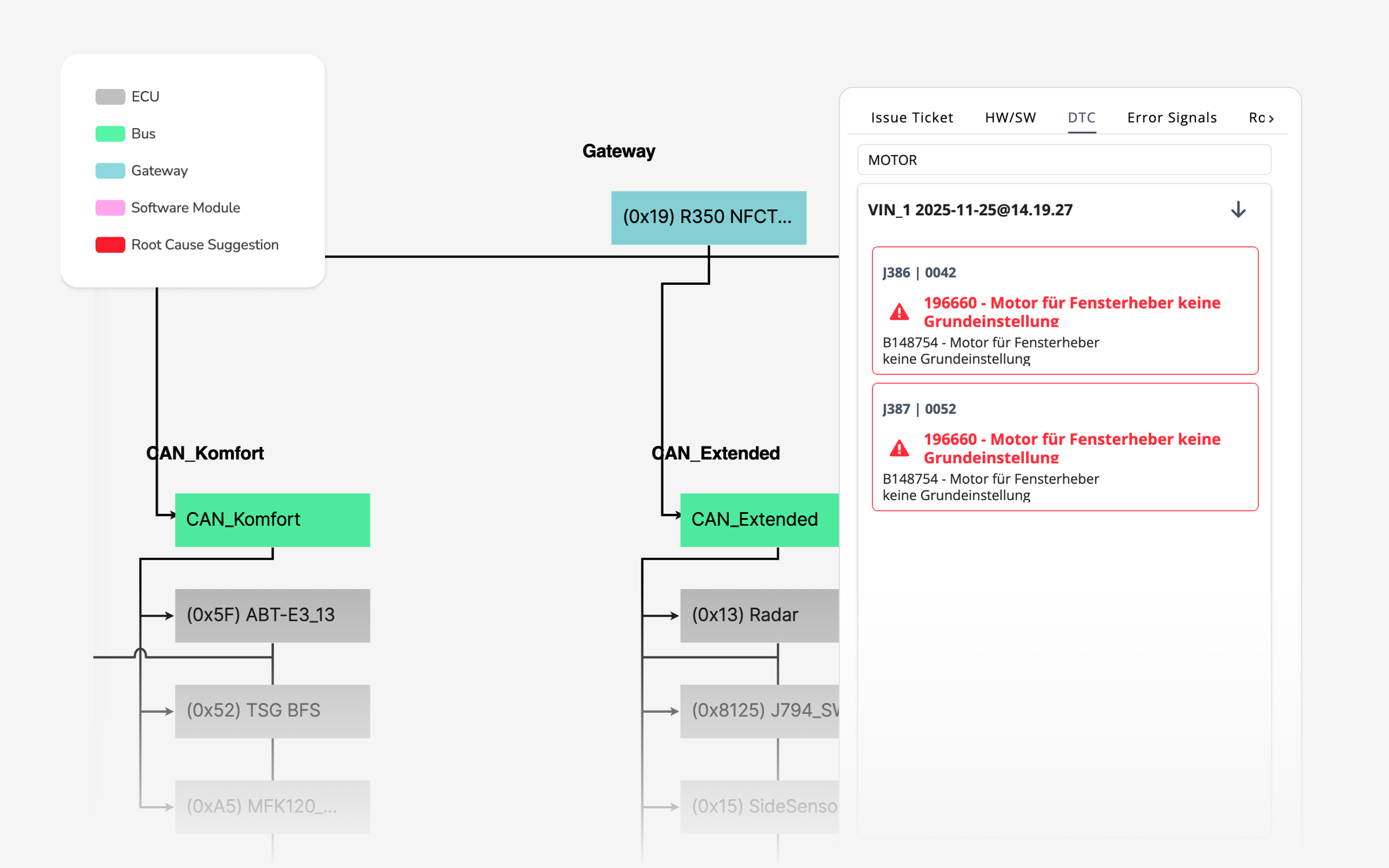The width and height of the screenshot is (1389, 868).
Task: Click the ECU legend color swatch
Action: click(x=110, y=96)
